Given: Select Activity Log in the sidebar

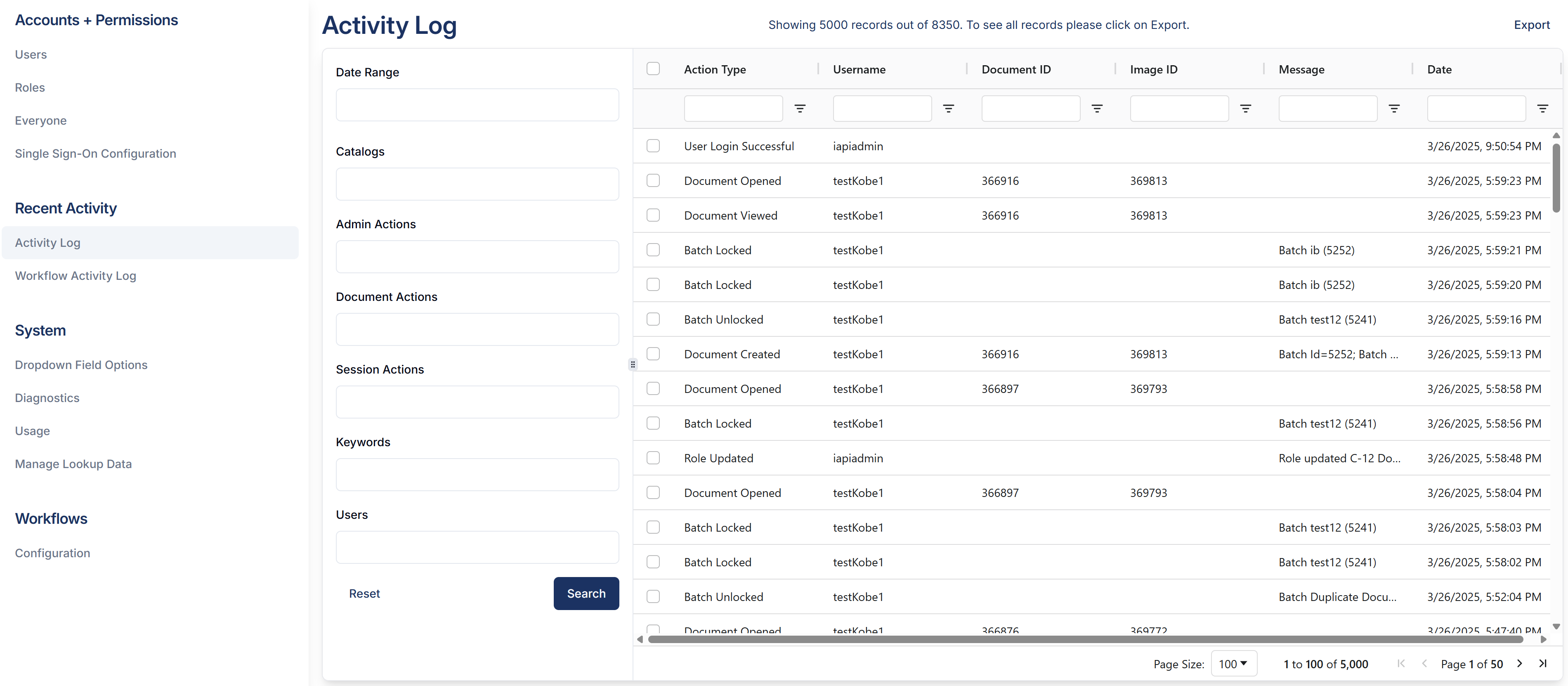Looking at the screenshot, I should pyautogui.click(x=150, y=242).
